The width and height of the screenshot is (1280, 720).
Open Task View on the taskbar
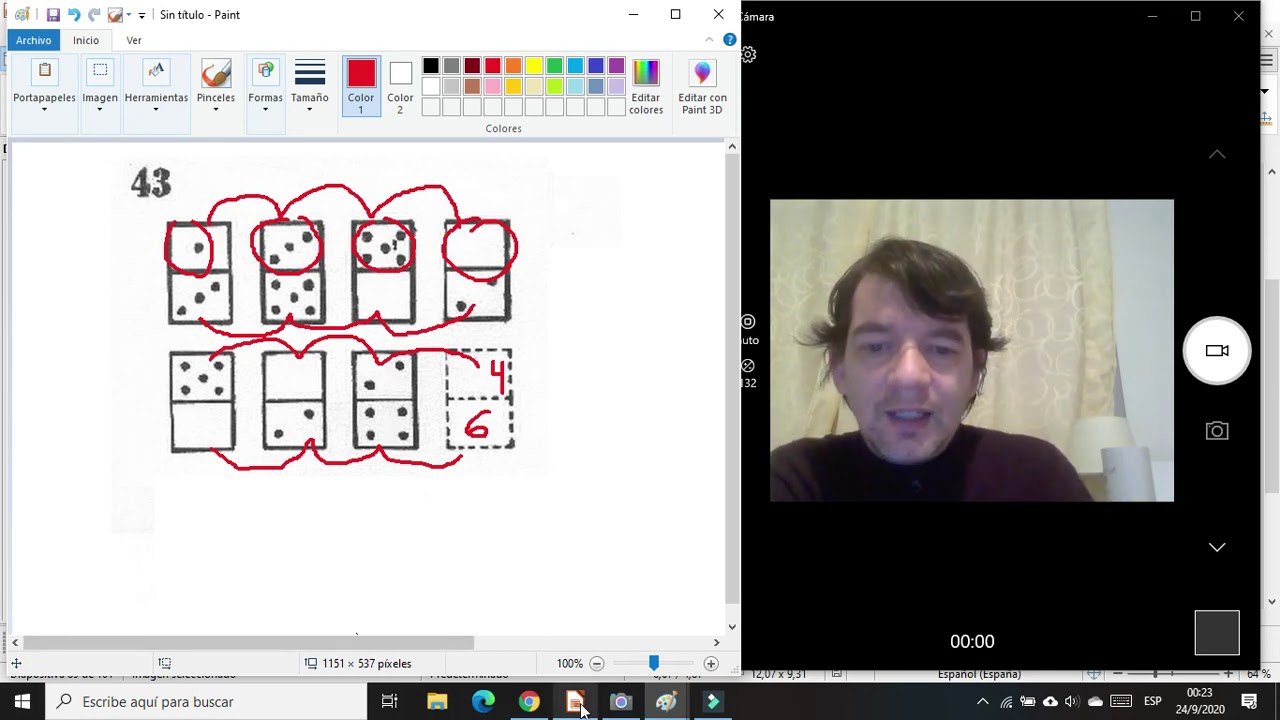(390, 702)
